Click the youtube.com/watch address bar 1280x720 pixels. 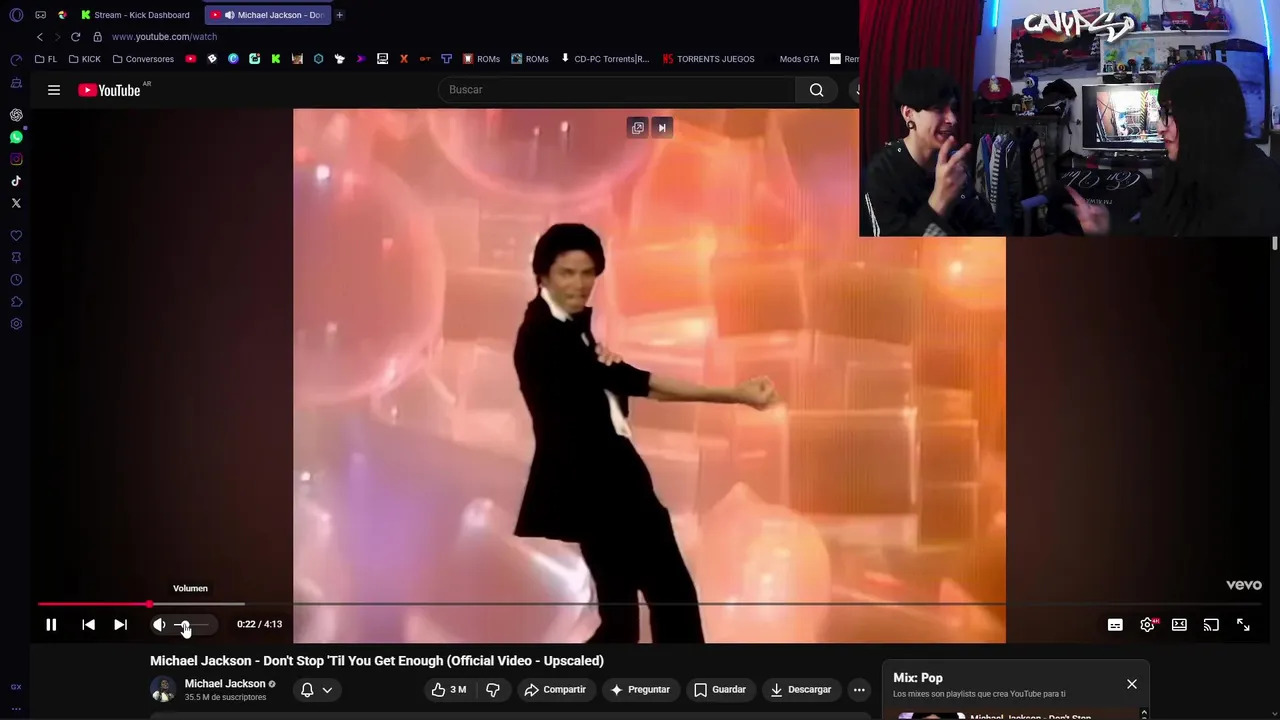pos(164,37)
